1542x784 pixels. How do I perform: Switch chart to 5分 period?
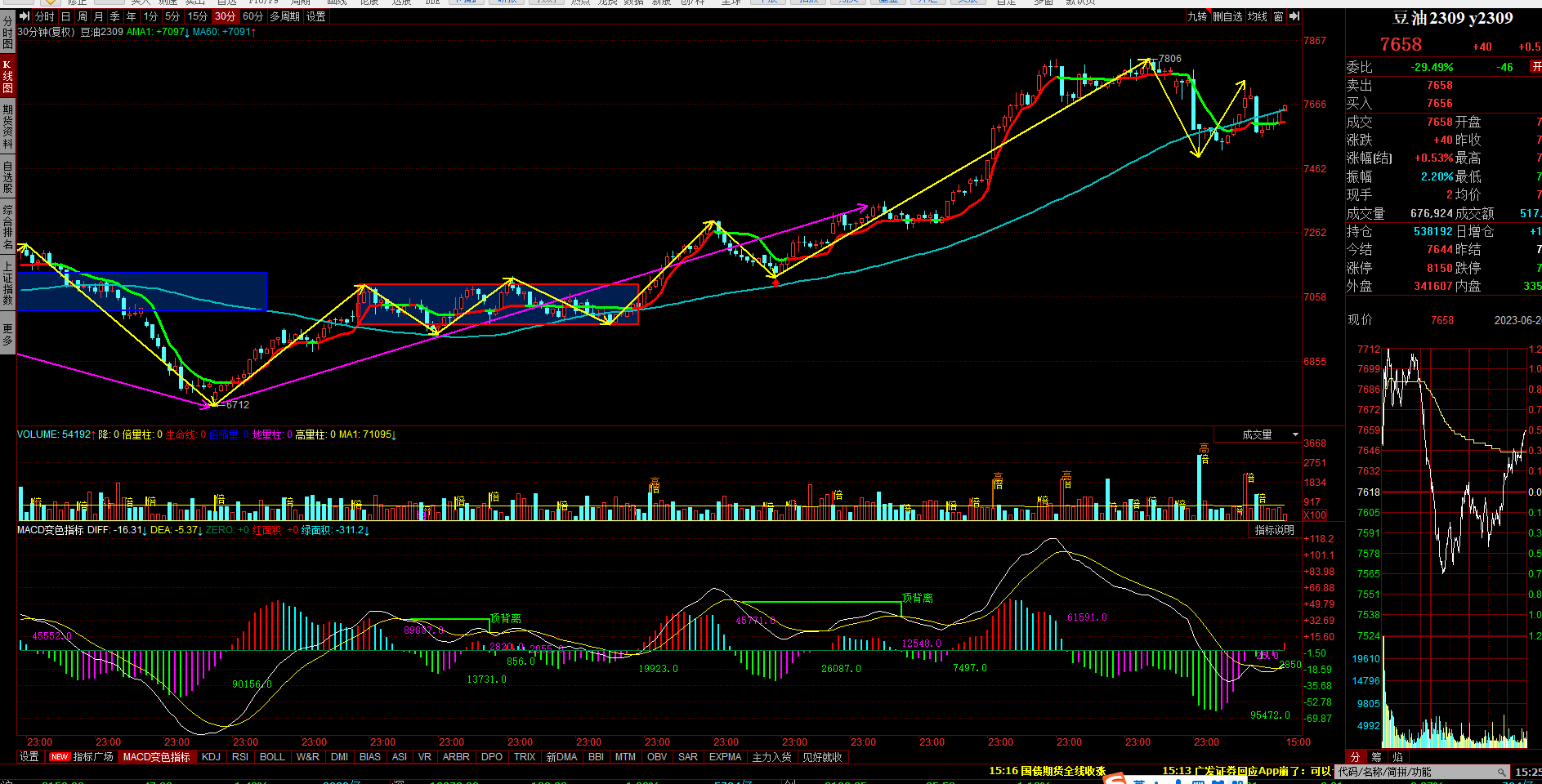point(172,16)
